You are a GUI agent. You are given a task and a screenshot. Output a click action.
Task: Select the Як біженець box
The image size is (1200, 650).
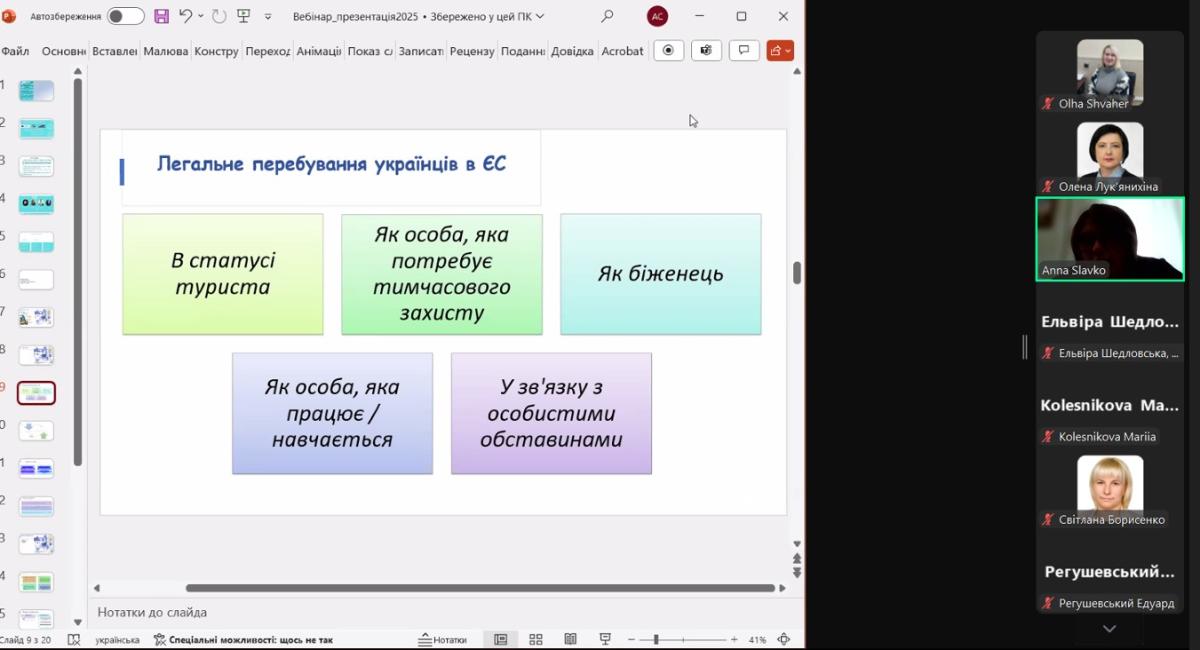[x=661, y=274]
